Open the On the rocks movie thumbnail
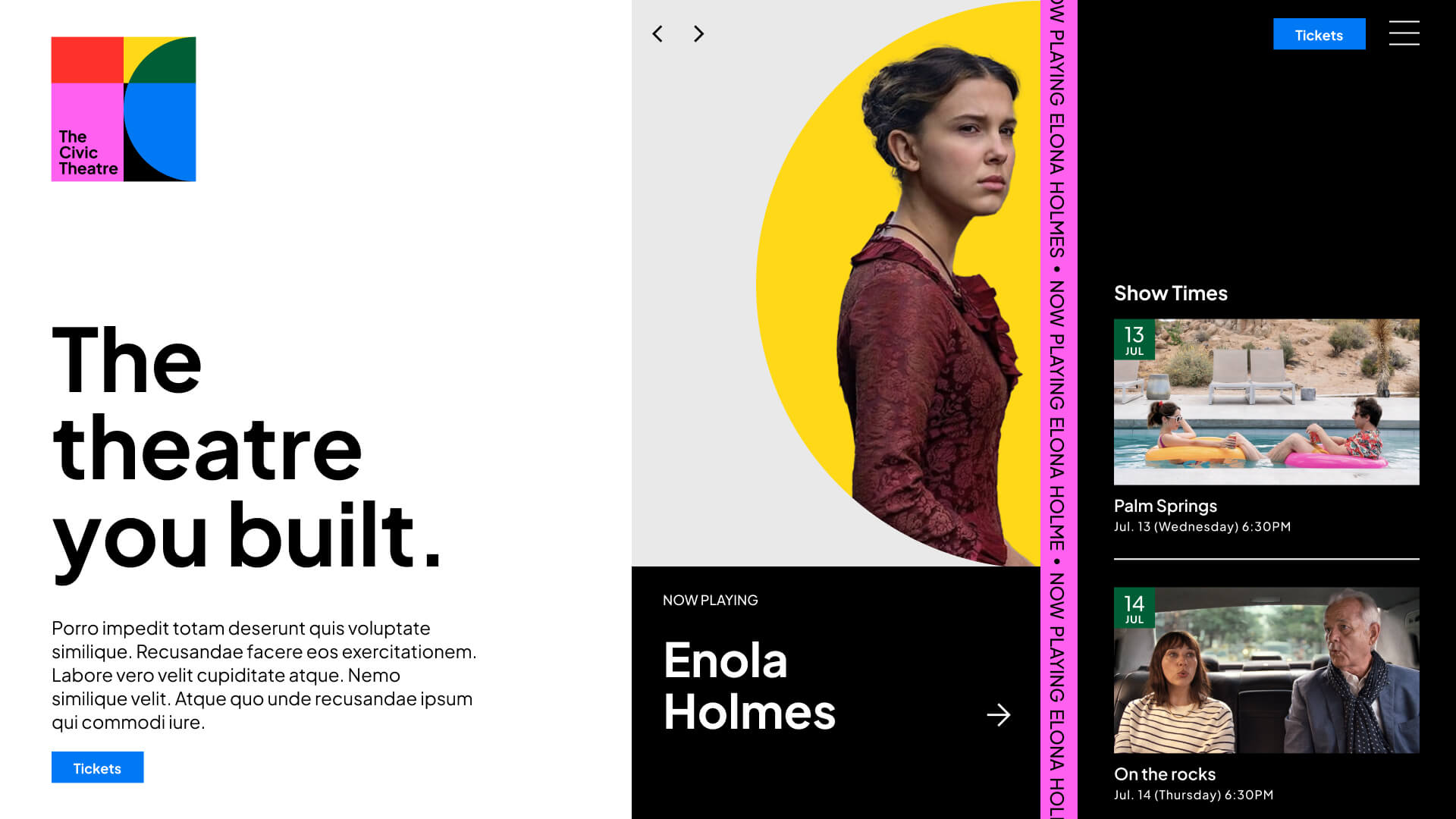This screenshot has width=1456, height=819. tap(1266, 670)
